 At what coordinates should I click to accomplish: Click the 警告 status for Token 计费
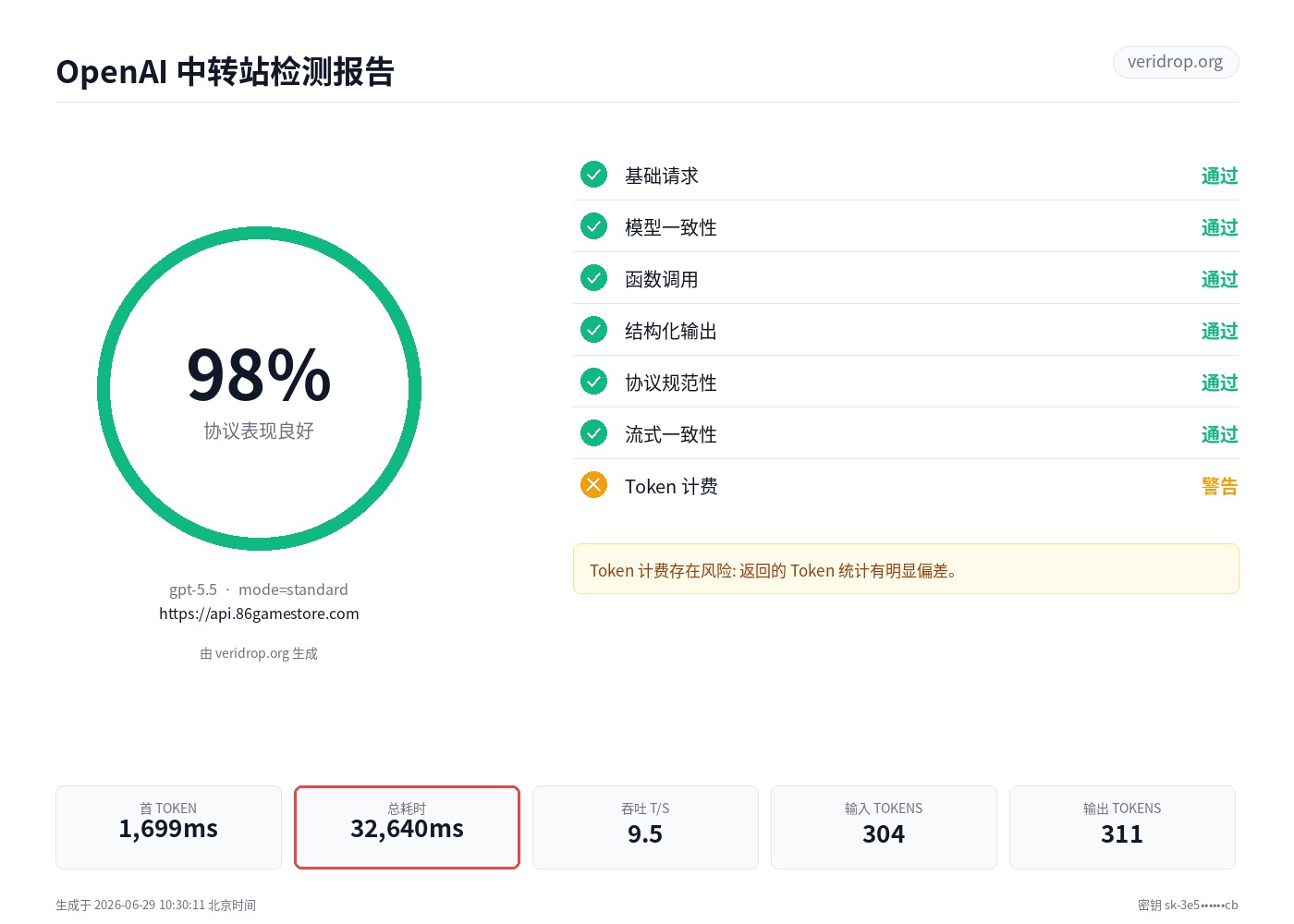pyautogui.click(x=1219, y=486)
